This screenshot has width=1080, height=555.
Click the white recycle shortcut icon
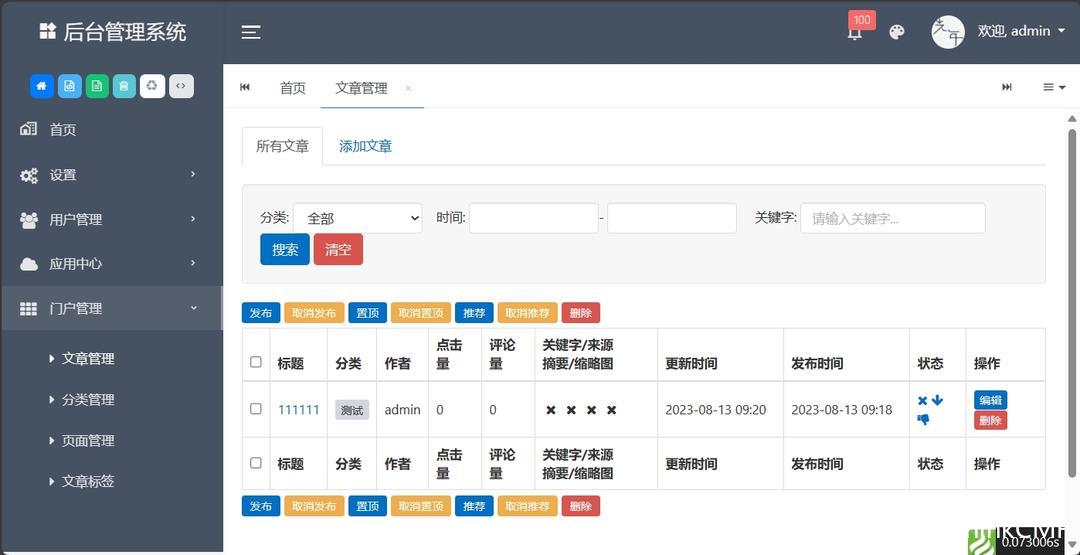152,86
